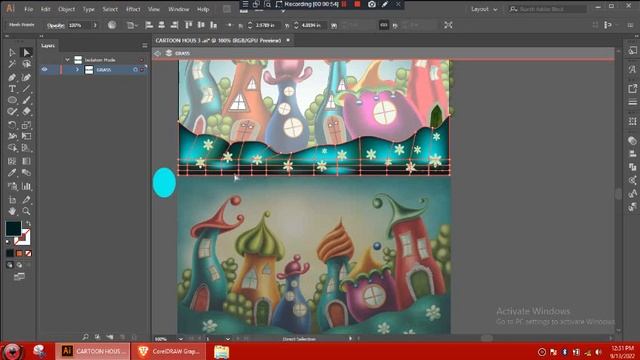The height and width of the screenshot is (360, 640).
Task: Select the Zoom tool
Action: coord(27,211)
